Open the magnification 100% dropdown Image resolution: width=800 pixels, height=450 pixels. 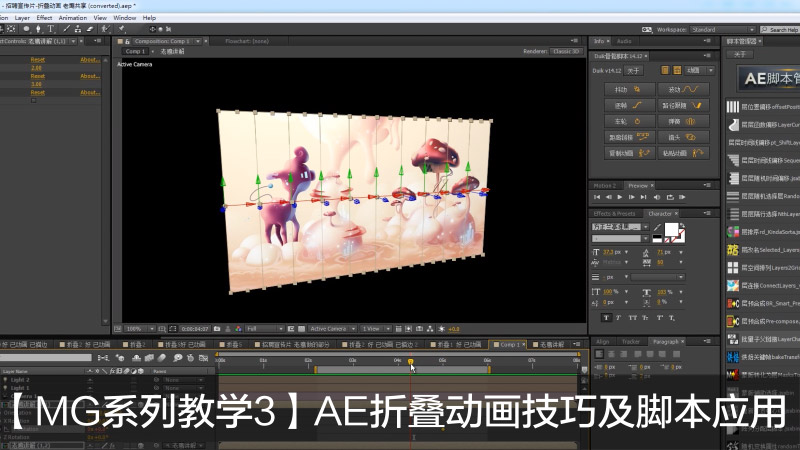pos(139,329)
